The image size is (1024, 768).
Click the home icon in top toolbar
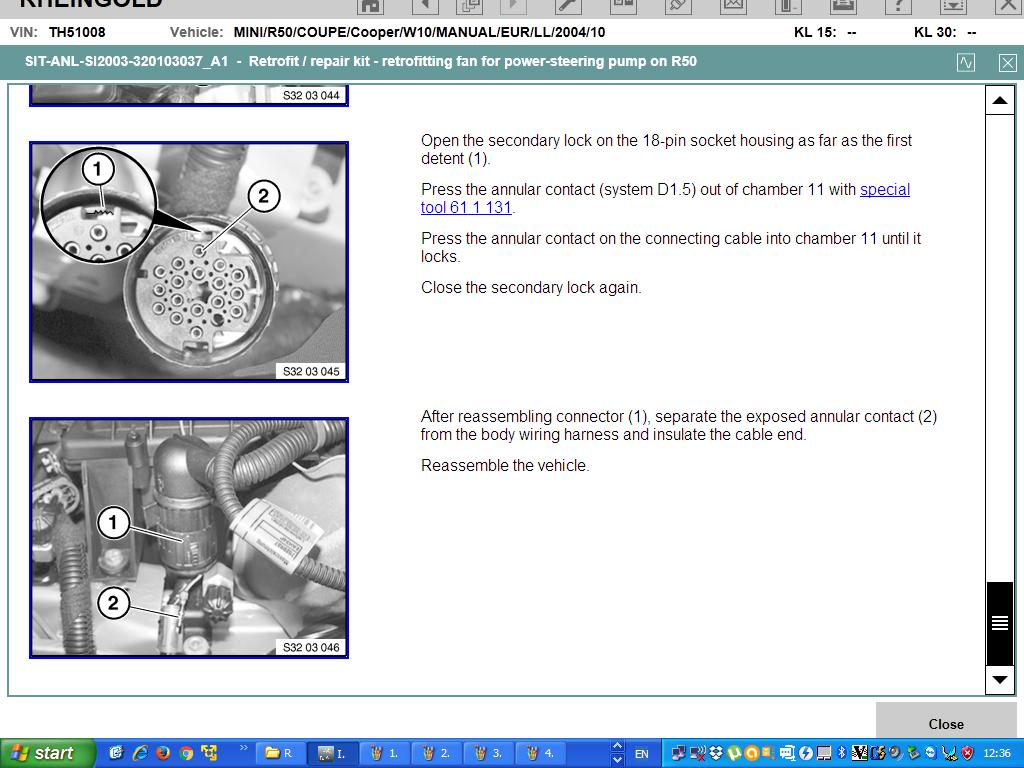point(371,5)
